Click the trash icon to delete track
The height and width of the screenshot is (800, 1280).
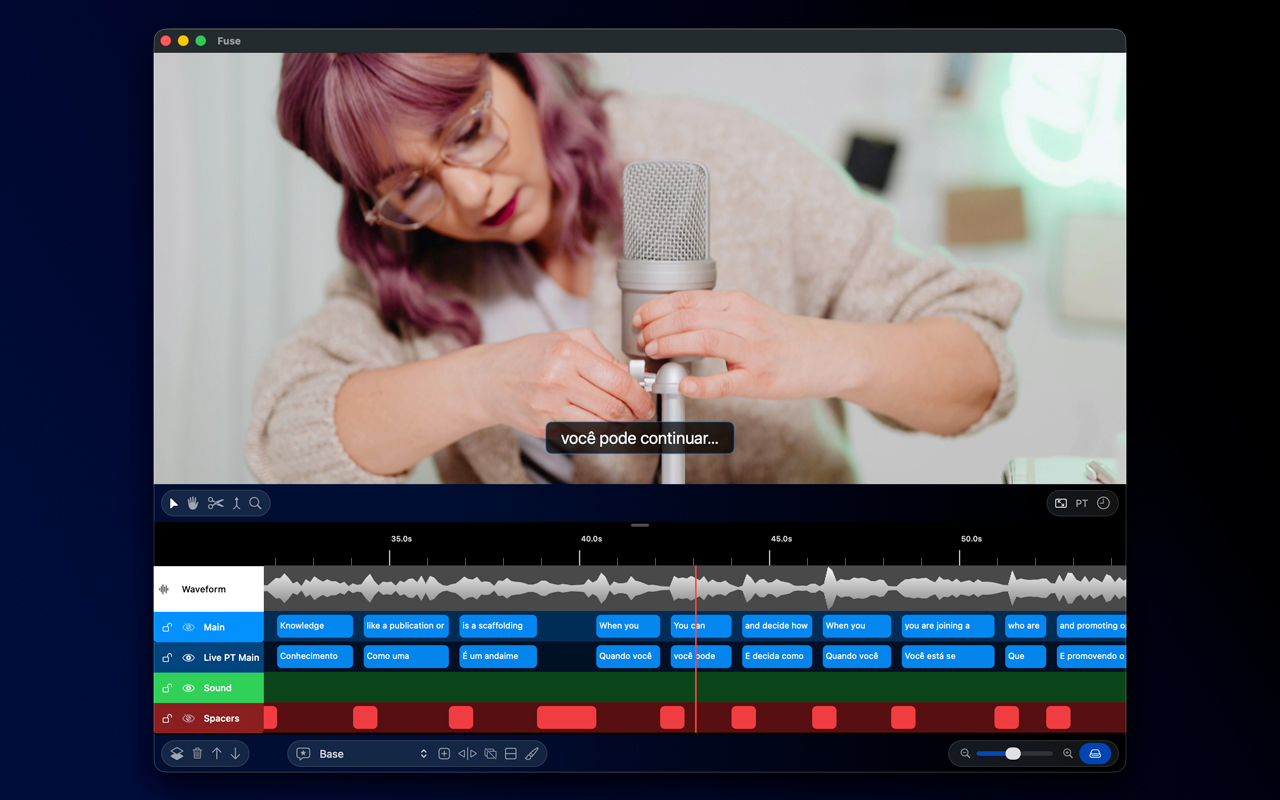click(197, 754)
